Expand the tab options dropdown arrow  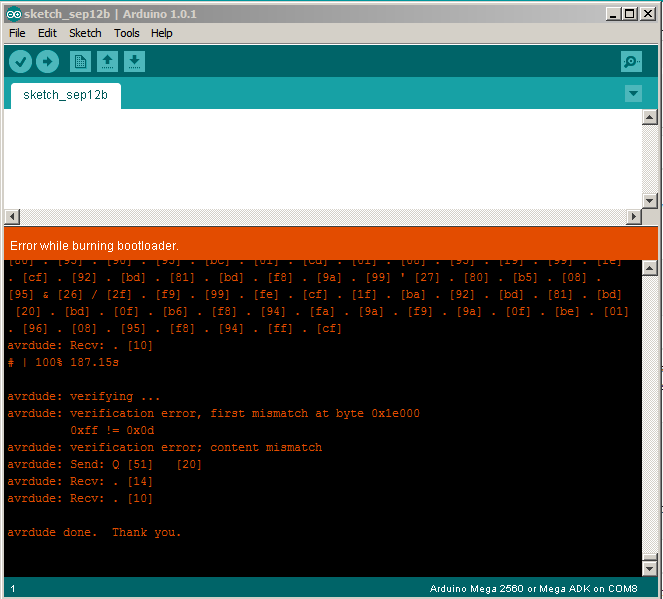click(633, 93)
